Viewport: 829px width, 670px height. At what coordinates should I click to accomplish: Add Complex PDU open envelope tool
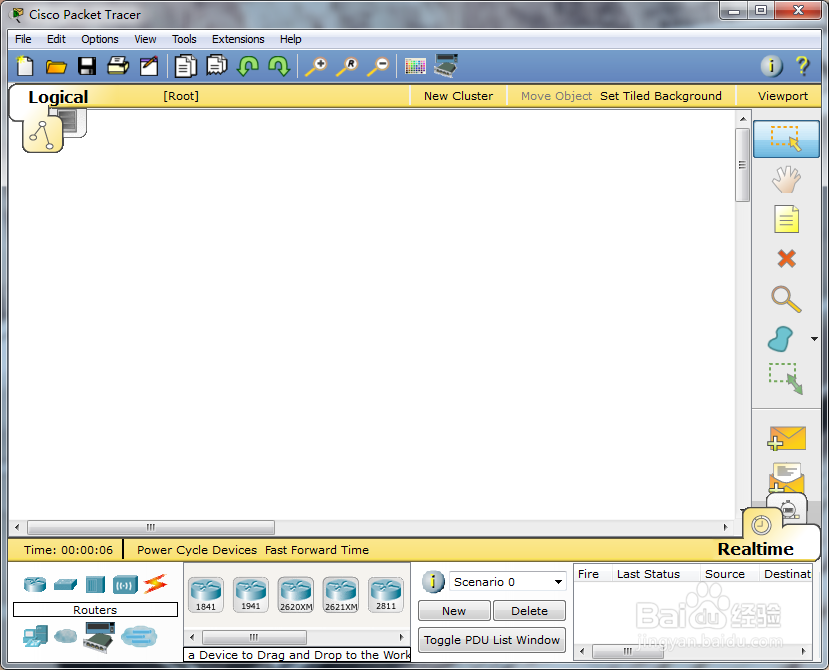787,477
